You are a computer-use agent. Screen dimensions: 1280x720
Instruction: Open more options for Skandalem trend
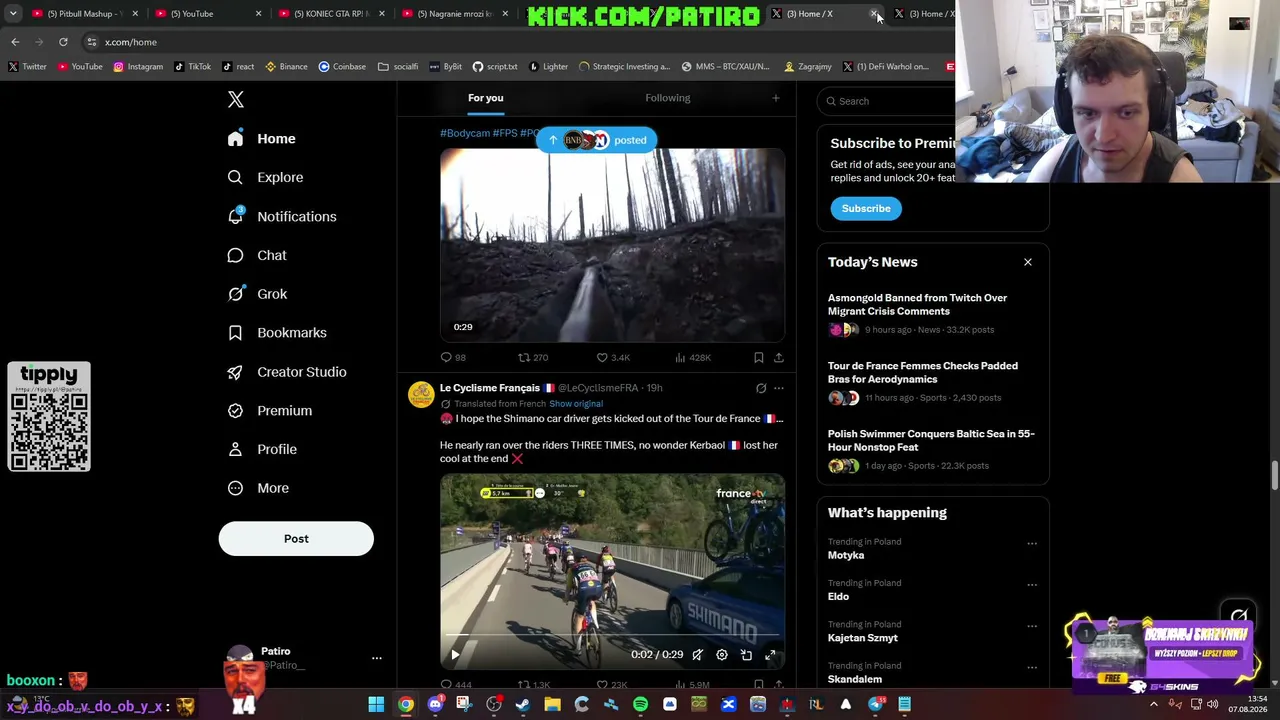pyautogui.click(x=1032, y=667)
